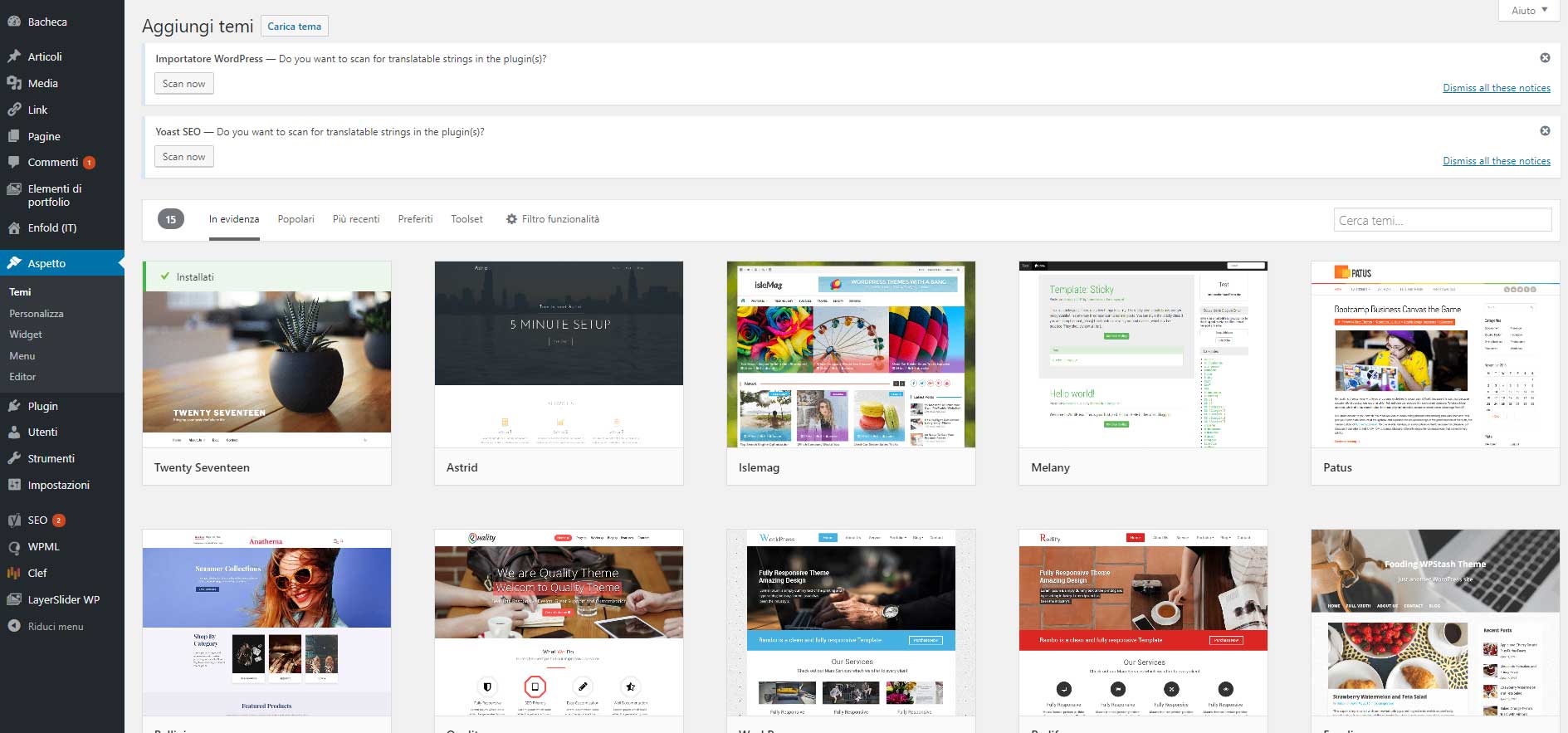Open the Temi submenu item

point(20,292)
